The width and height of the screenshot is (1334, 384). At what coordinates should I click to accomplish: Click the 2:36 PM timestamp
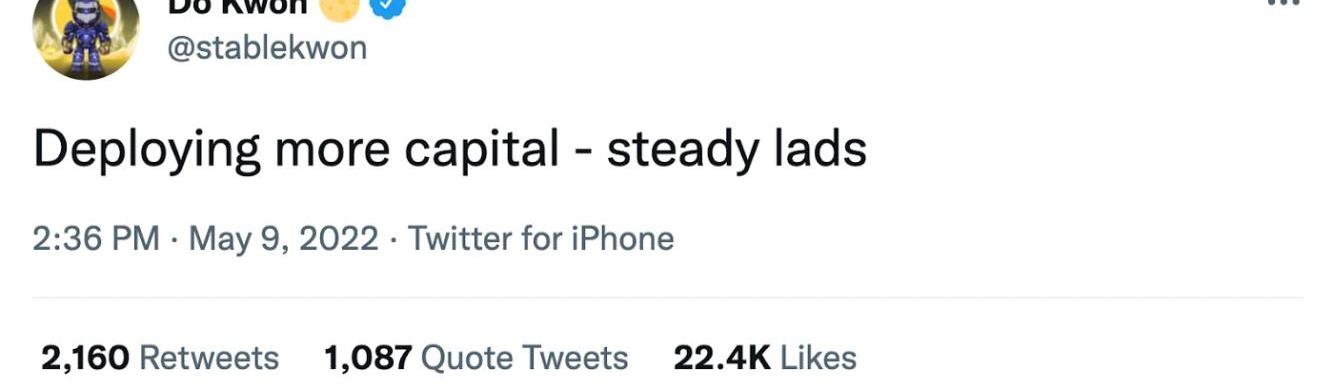tap(96, 239)
